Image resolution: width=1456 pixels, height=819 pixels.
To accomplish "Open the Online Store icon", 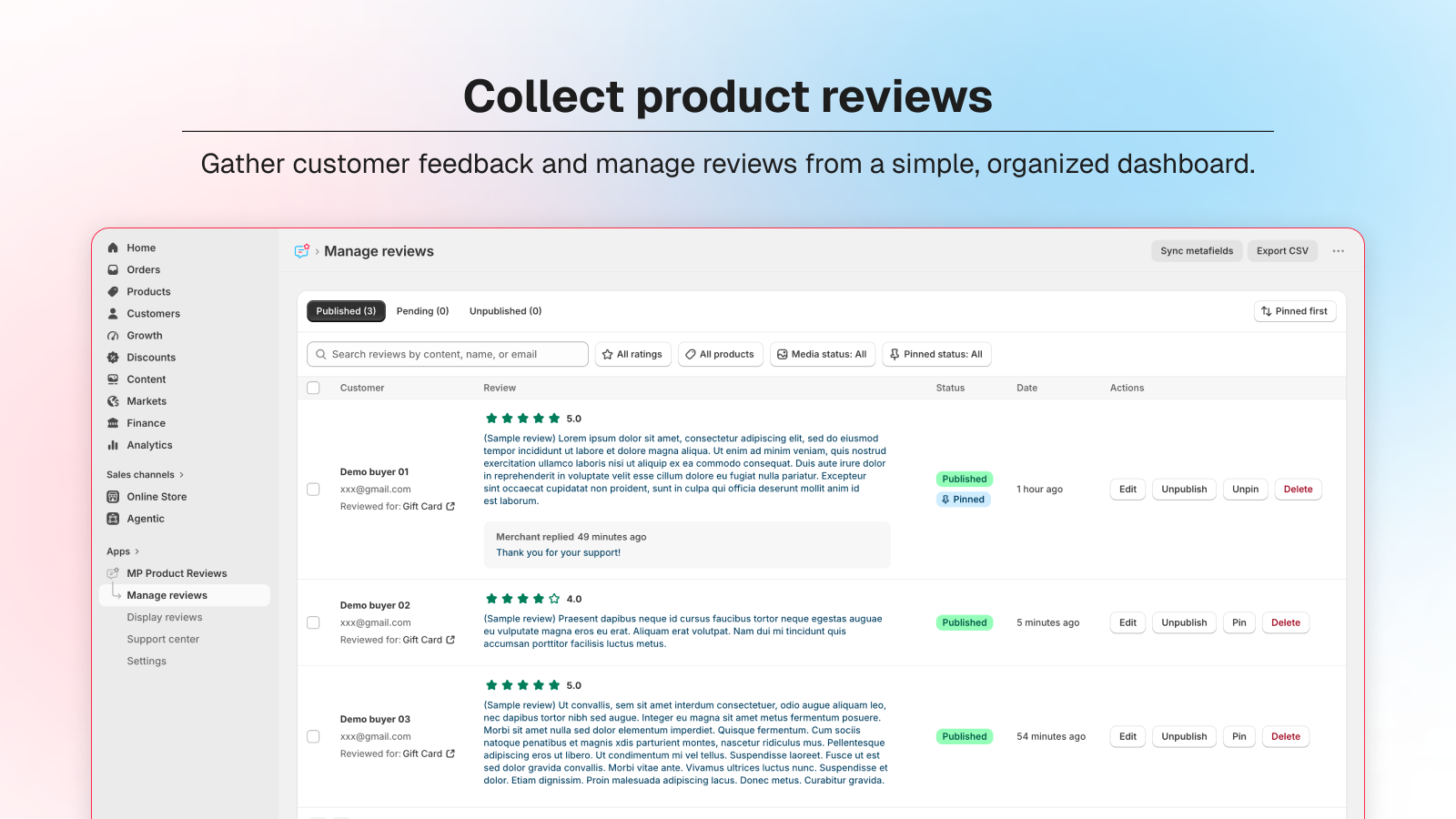I will [x=113, y=497].
